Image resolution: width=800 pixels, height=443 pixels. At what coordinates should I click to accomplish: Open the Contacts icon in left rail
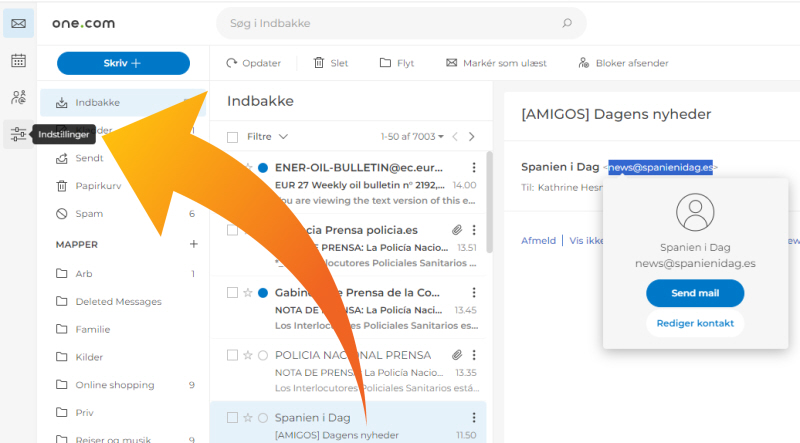[18, 97]
